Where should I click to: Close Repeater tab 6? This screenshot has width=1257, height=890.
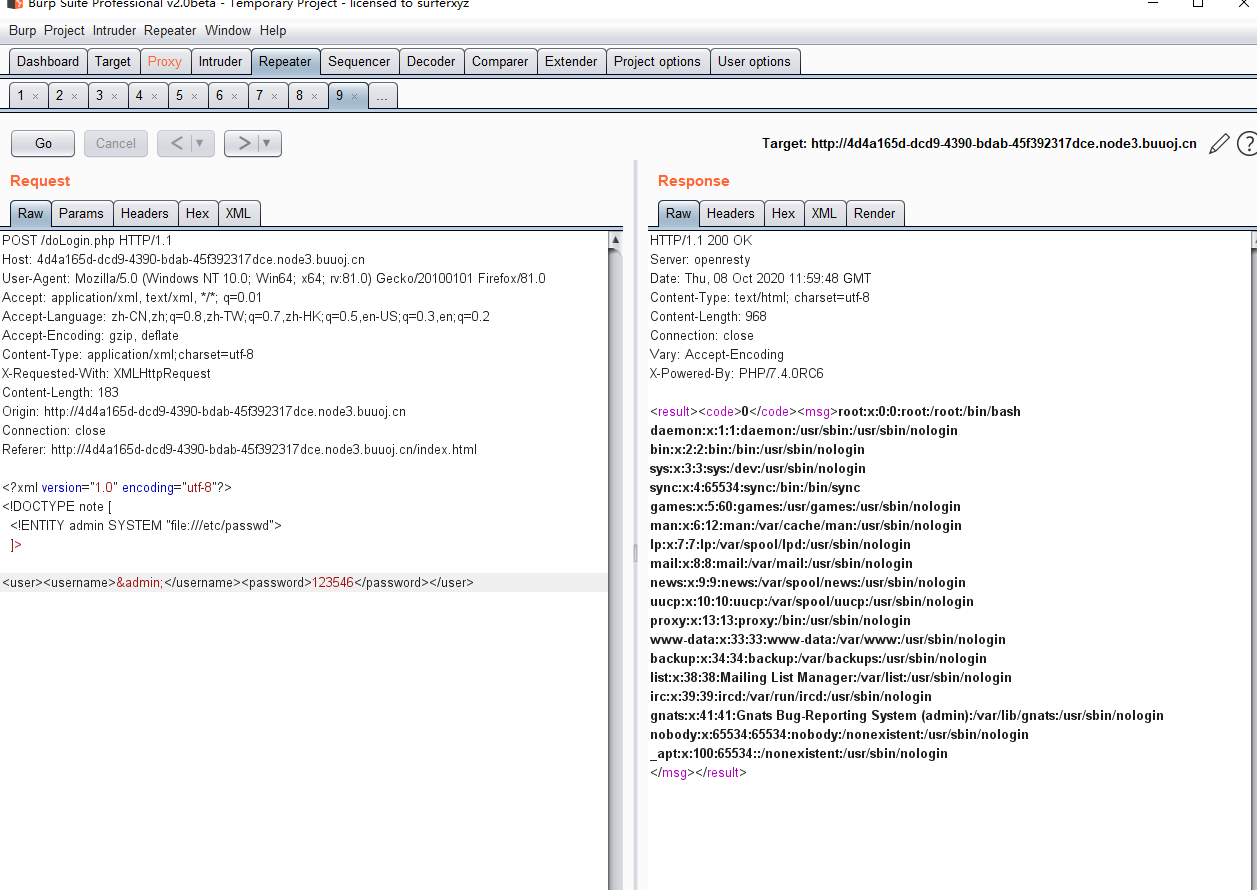click(234, 96)
